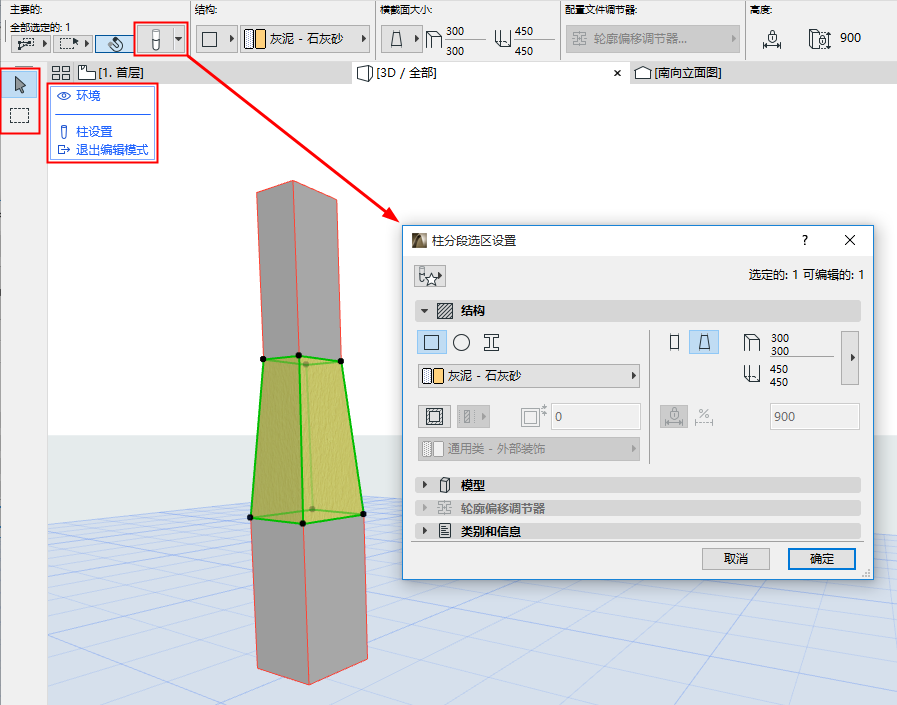Expand the 模型 panel

pos(638,485)
